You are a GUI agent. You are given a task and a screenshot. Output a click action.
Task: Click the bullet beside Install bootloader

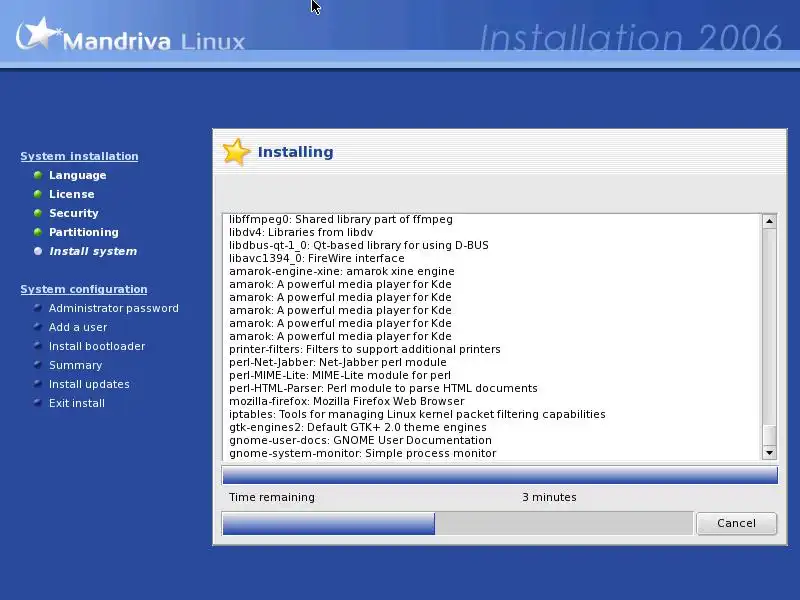point(38,345)
